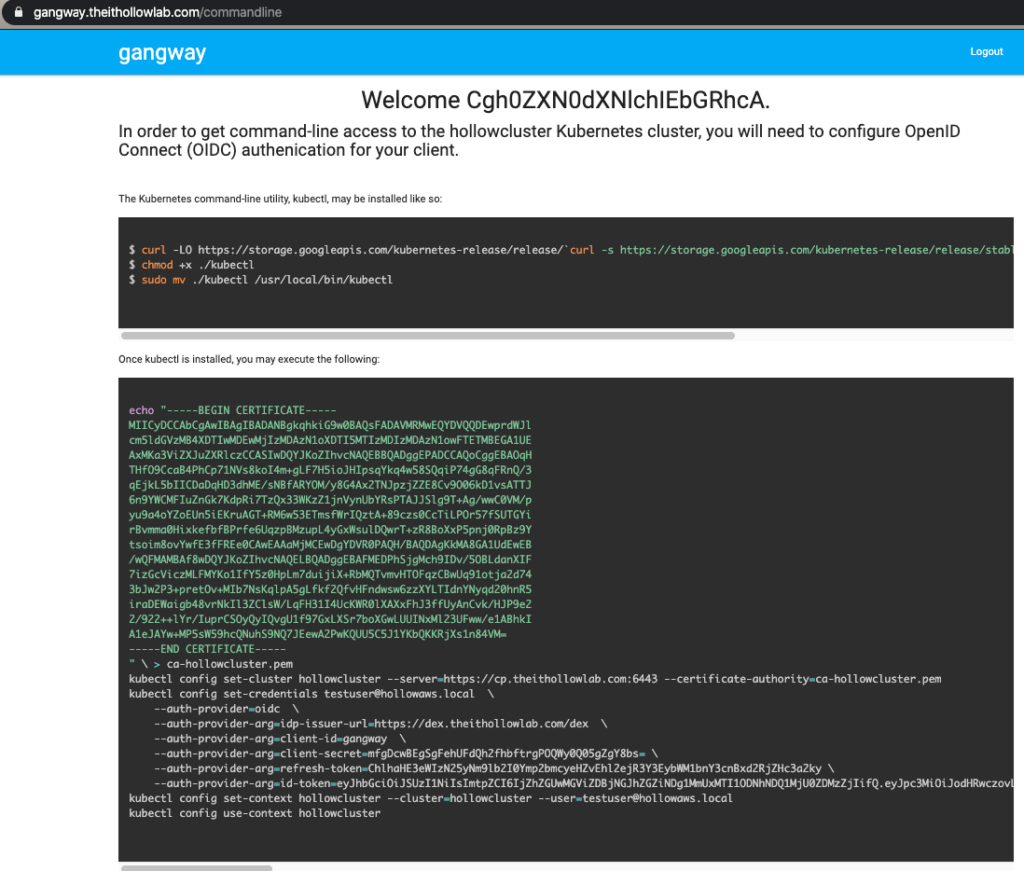
Task: Click the ca-hollowcluster.pem redirect line
Action: pyautogui.click(x=211, y=664)
